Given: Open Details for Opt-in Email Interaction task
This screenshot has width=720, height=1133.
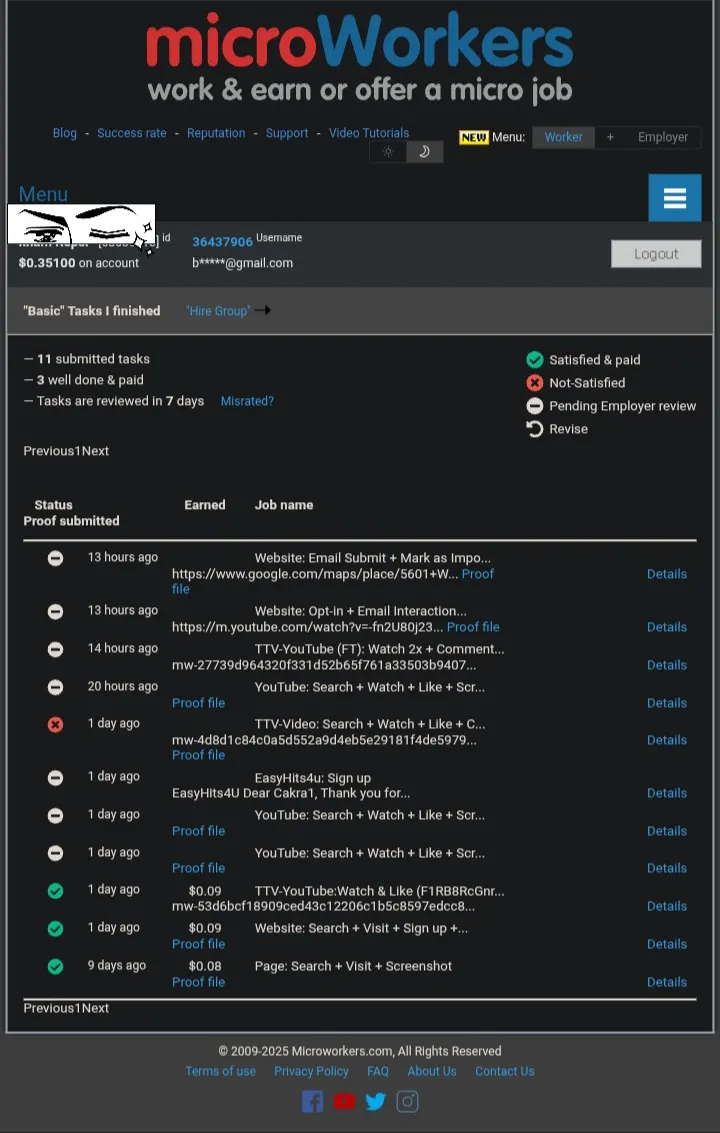Looking at the screenshot, I should (x=667, y=626).
